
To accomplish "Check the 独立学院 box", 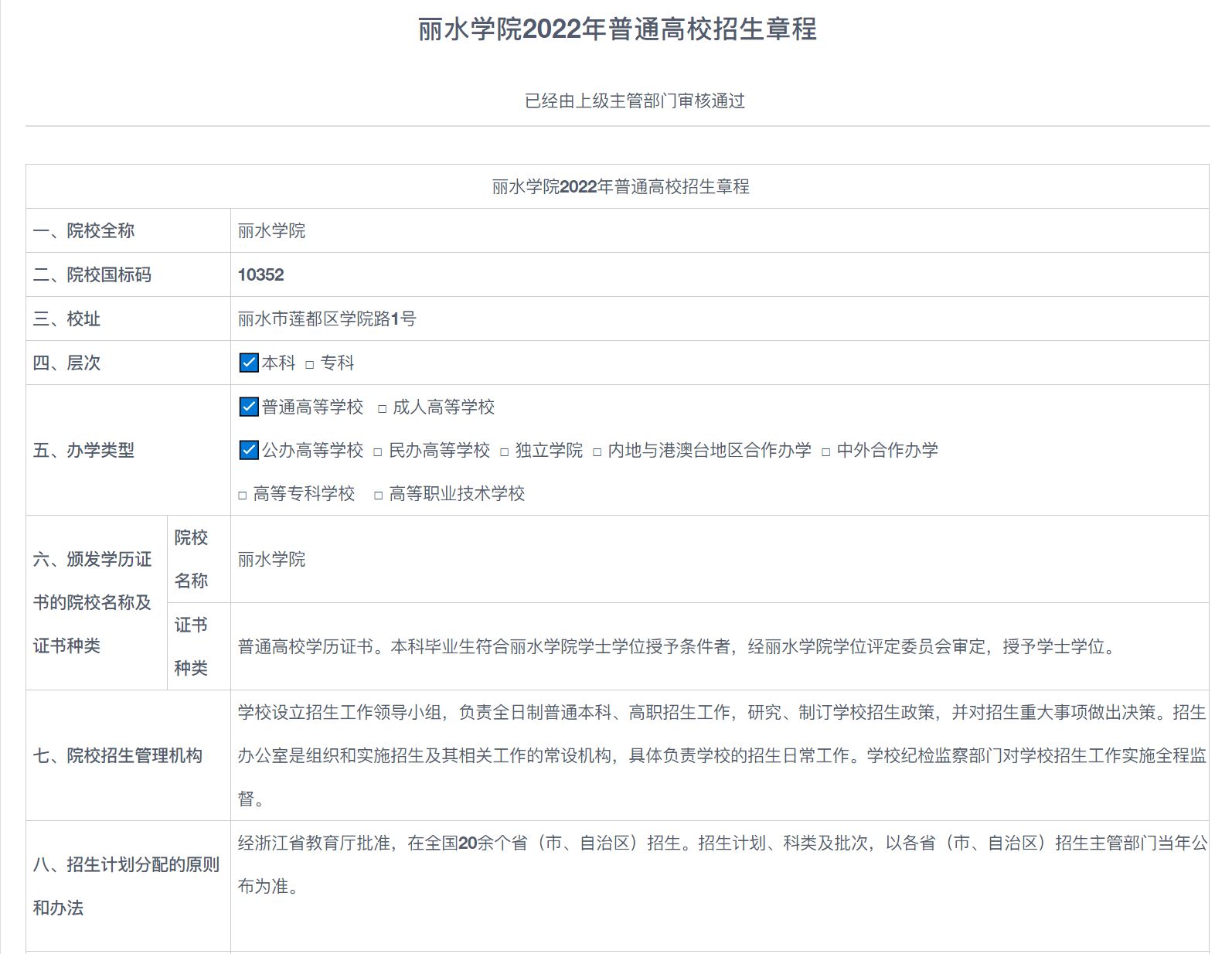I will pos(505,451).
